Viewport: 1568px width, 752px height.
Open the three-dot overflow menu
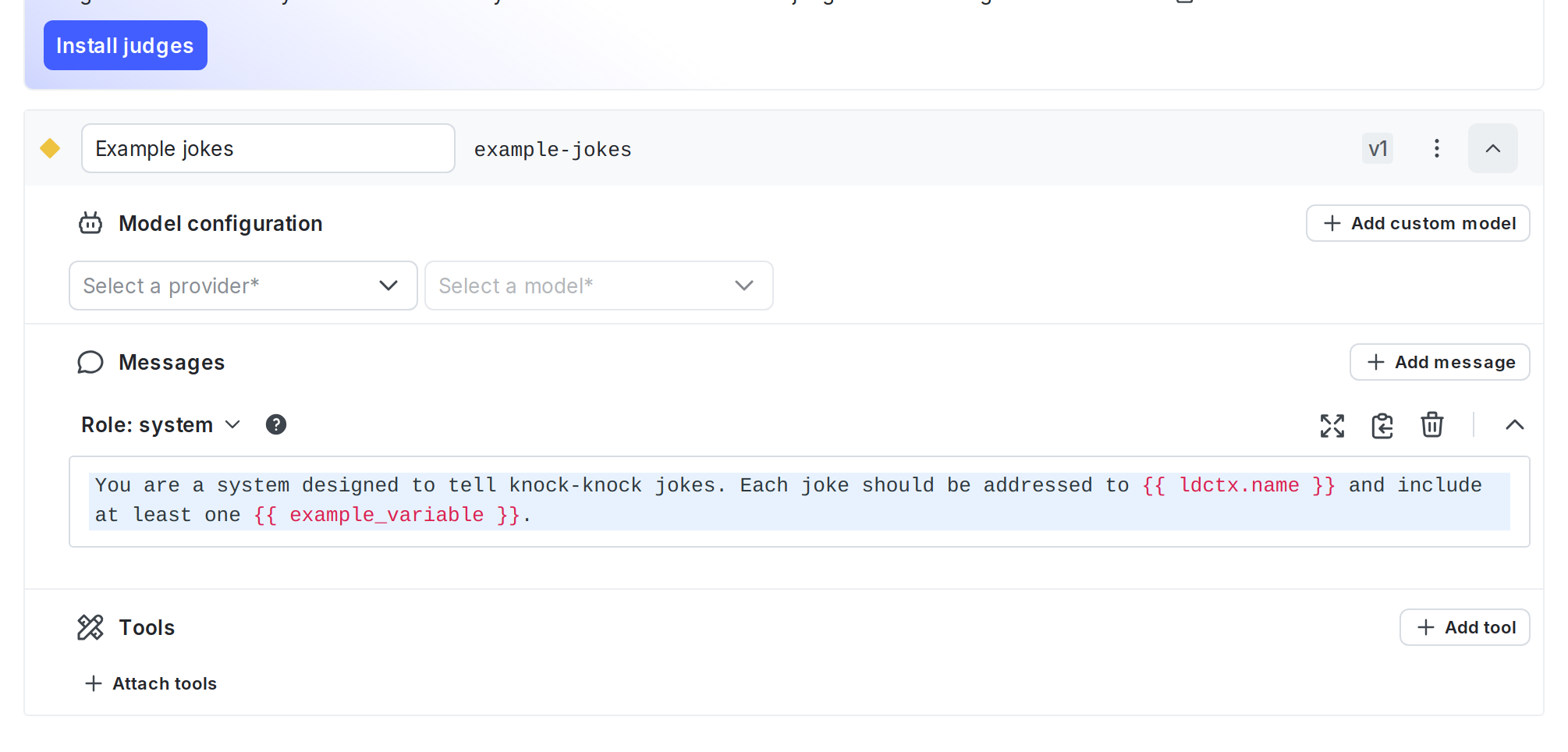click(x=1436, y=148)
